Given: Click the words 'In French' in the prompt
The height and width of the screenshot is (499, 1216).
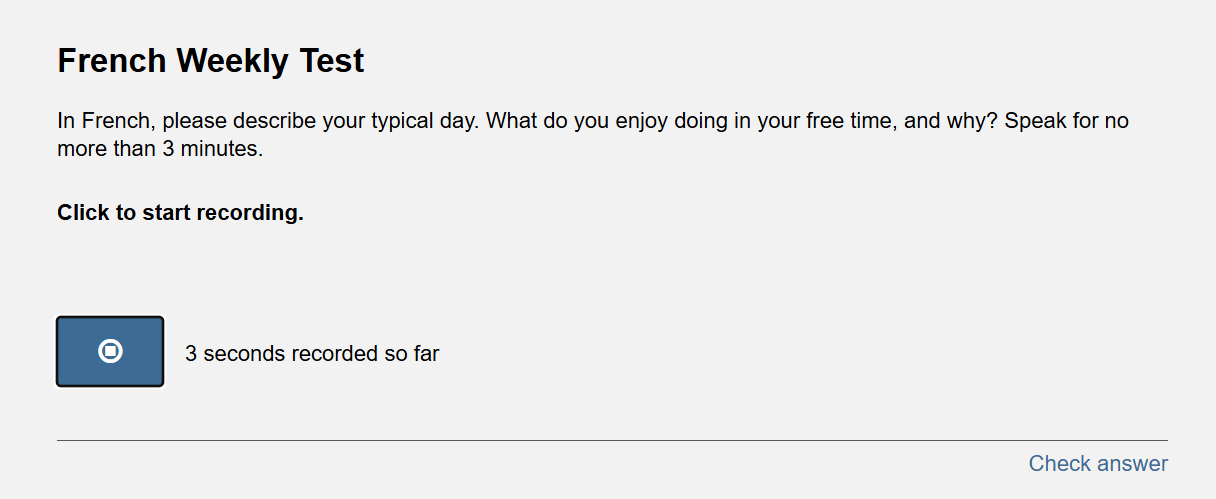Looking at the screenshot, I should point(106,122).
